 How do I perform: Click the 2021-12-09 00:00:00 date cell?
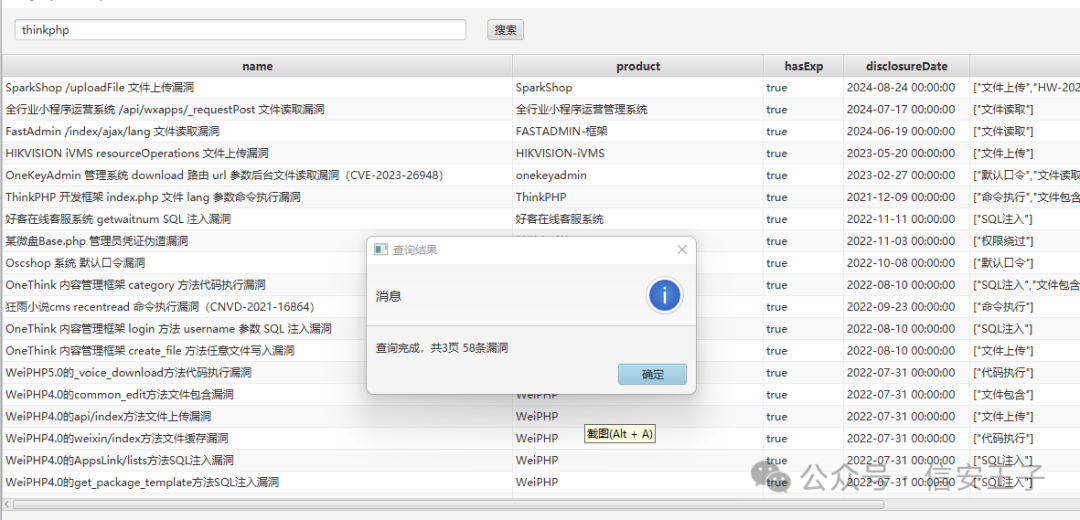[906, 198]
